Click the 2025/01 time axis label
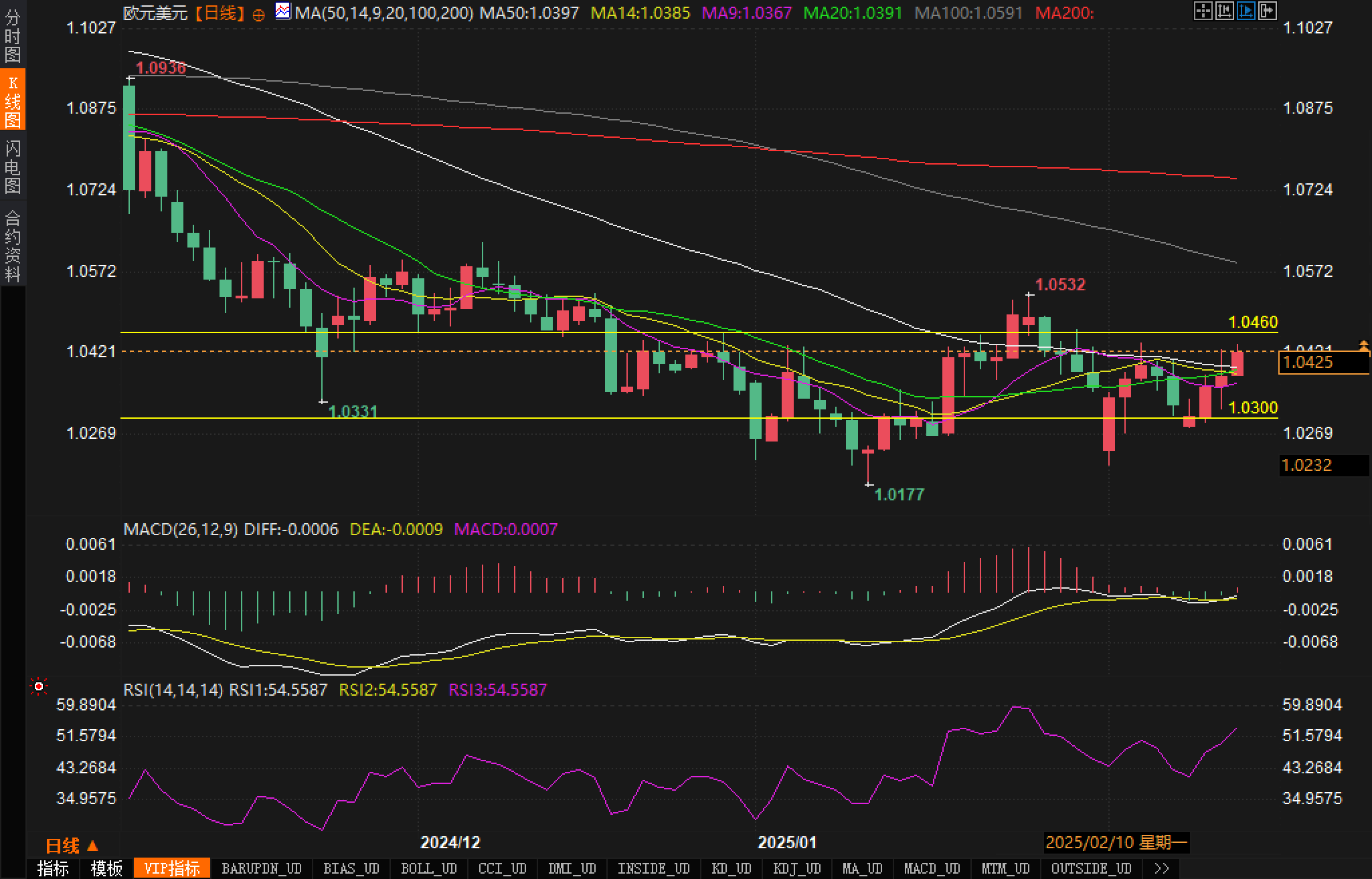 tap(787, 842)
